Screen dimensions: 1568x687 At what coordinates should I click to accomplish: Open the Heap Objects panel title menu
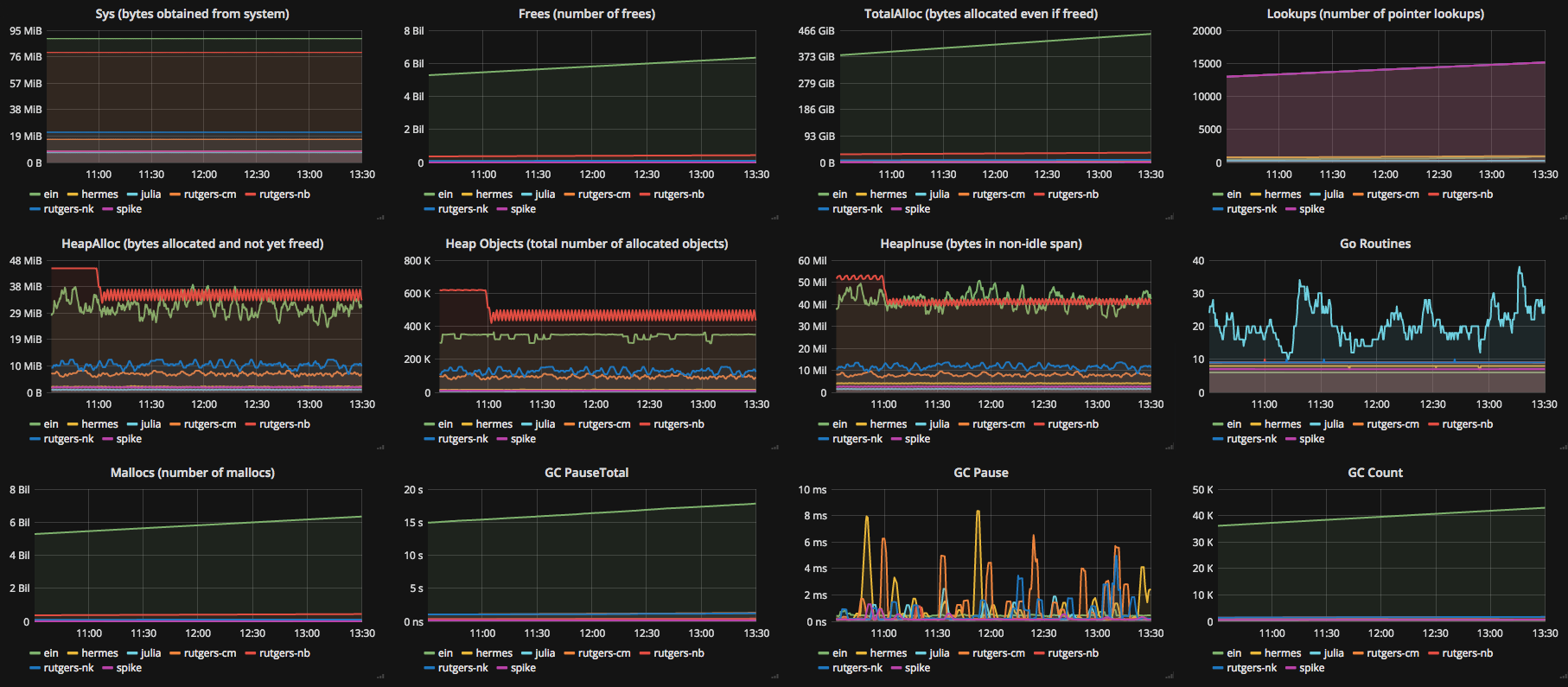tap(586, 244)
